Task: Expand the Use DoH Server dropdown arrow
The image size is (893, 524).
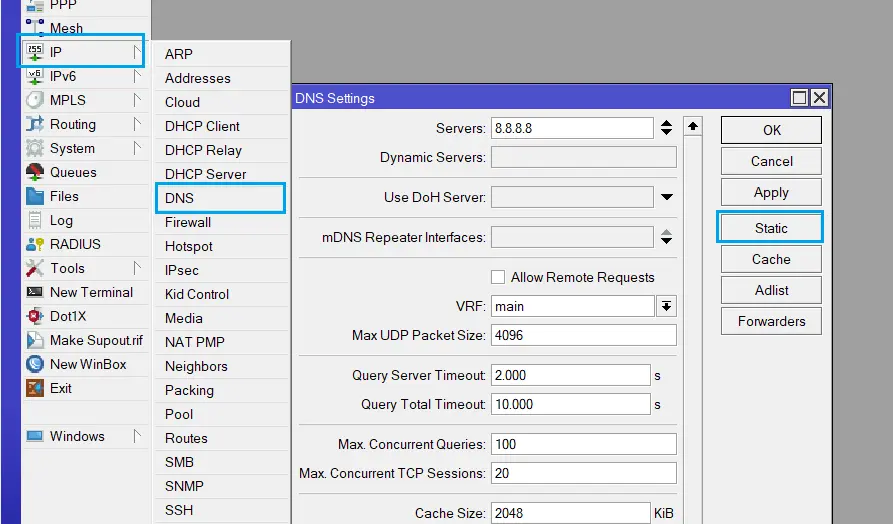Action: click(x=667, y=197)
